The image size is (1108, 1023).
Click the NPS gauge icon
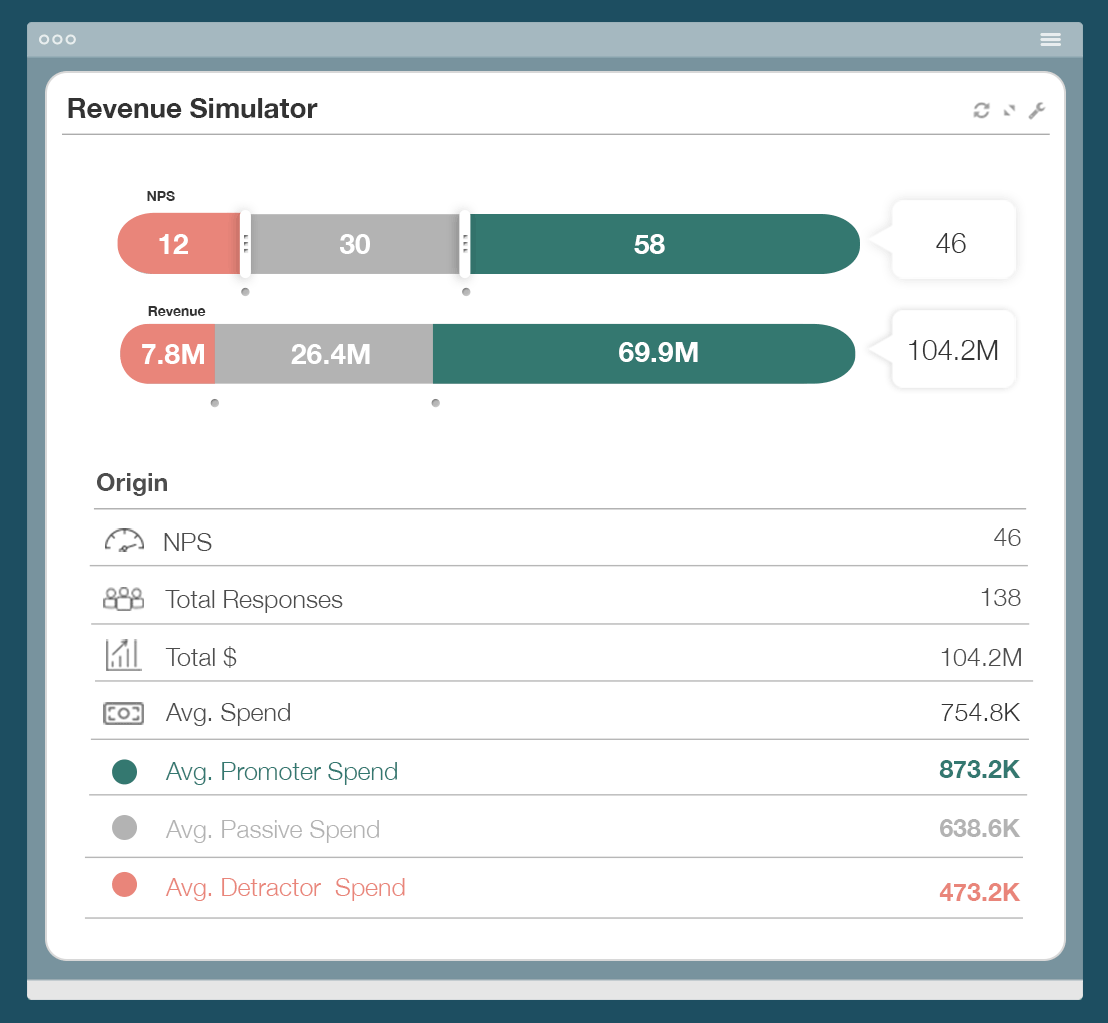coord(124,541)
